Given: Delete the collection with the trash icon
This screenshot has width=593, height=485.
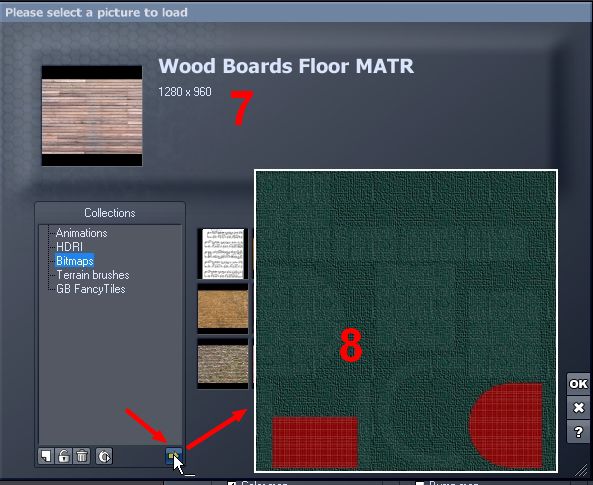Looking at the screenshot, I should (81, 456).
